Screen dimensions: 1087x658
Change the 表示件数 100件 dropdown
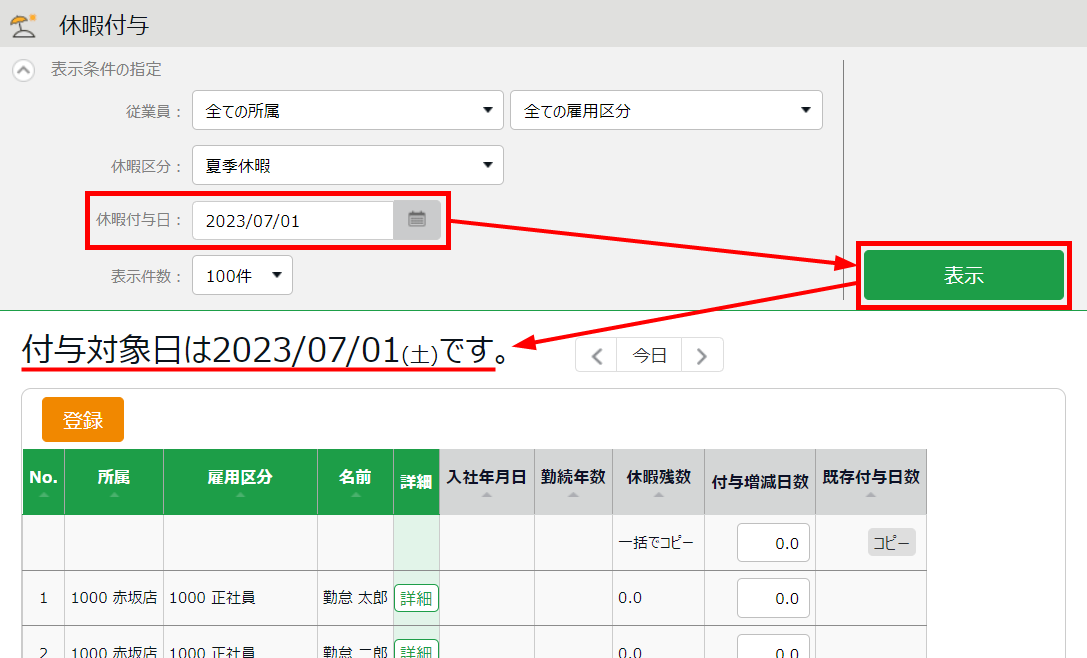point(242,275)
